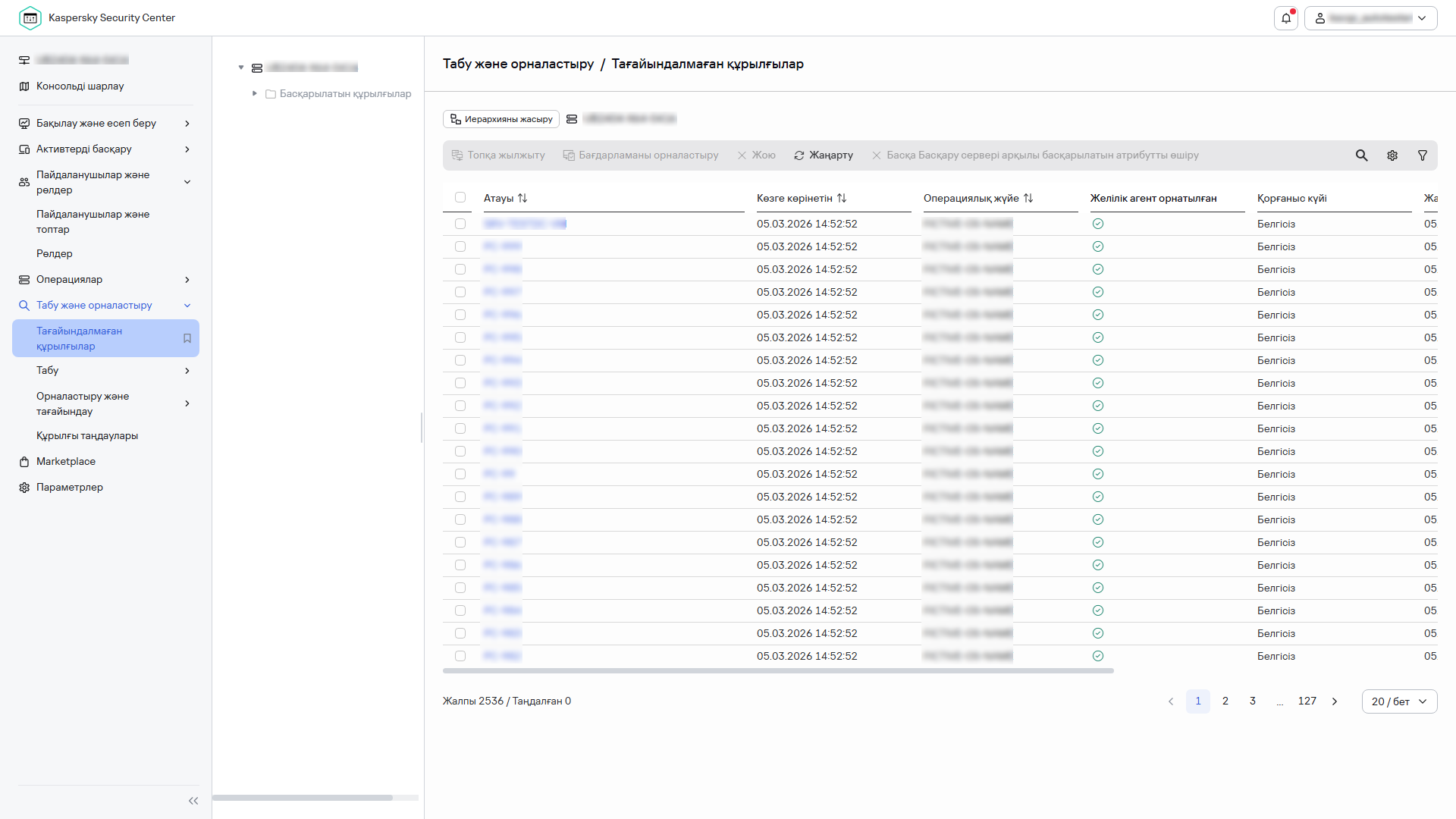Sort by Атауы column arrows
1456x819 pixels.
pos(522,198)
